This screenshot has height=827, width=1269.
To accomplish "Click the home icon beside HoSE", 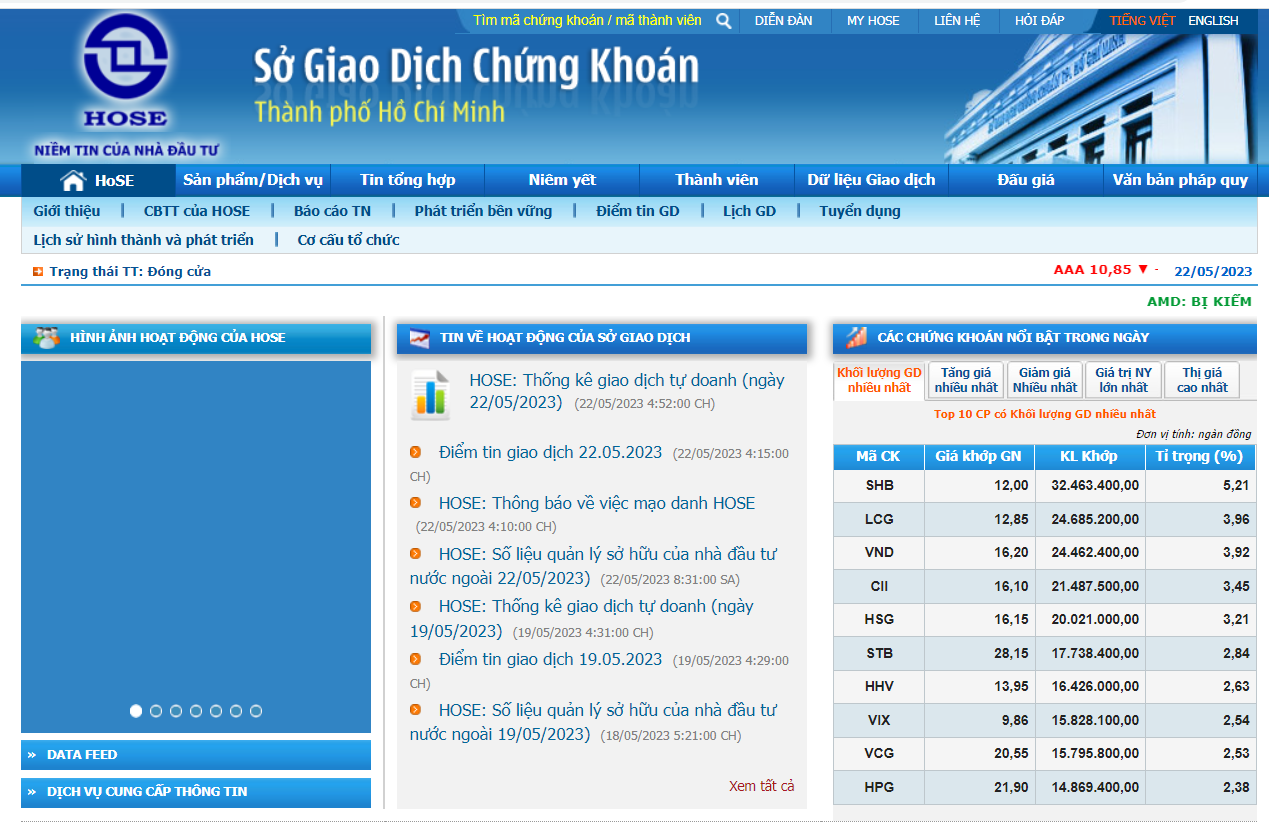I will click(x=73, y=181).
